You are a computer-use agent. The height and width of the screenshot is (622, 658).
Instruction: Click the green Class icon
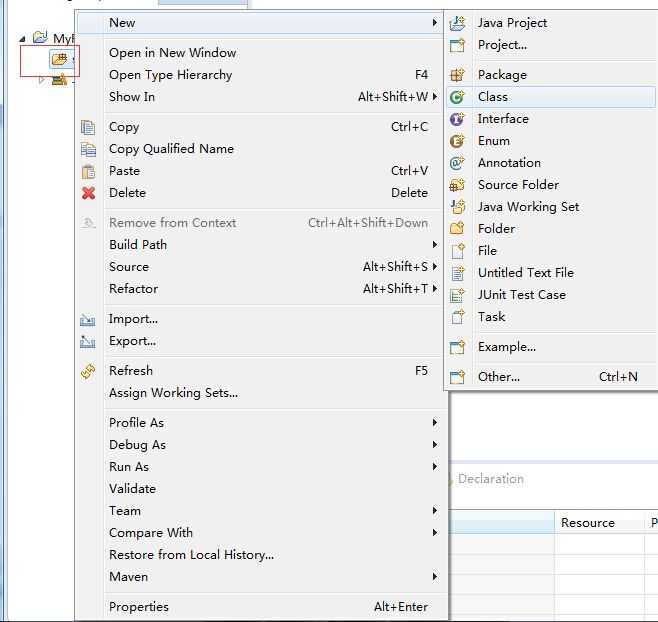tap(457, 97)
